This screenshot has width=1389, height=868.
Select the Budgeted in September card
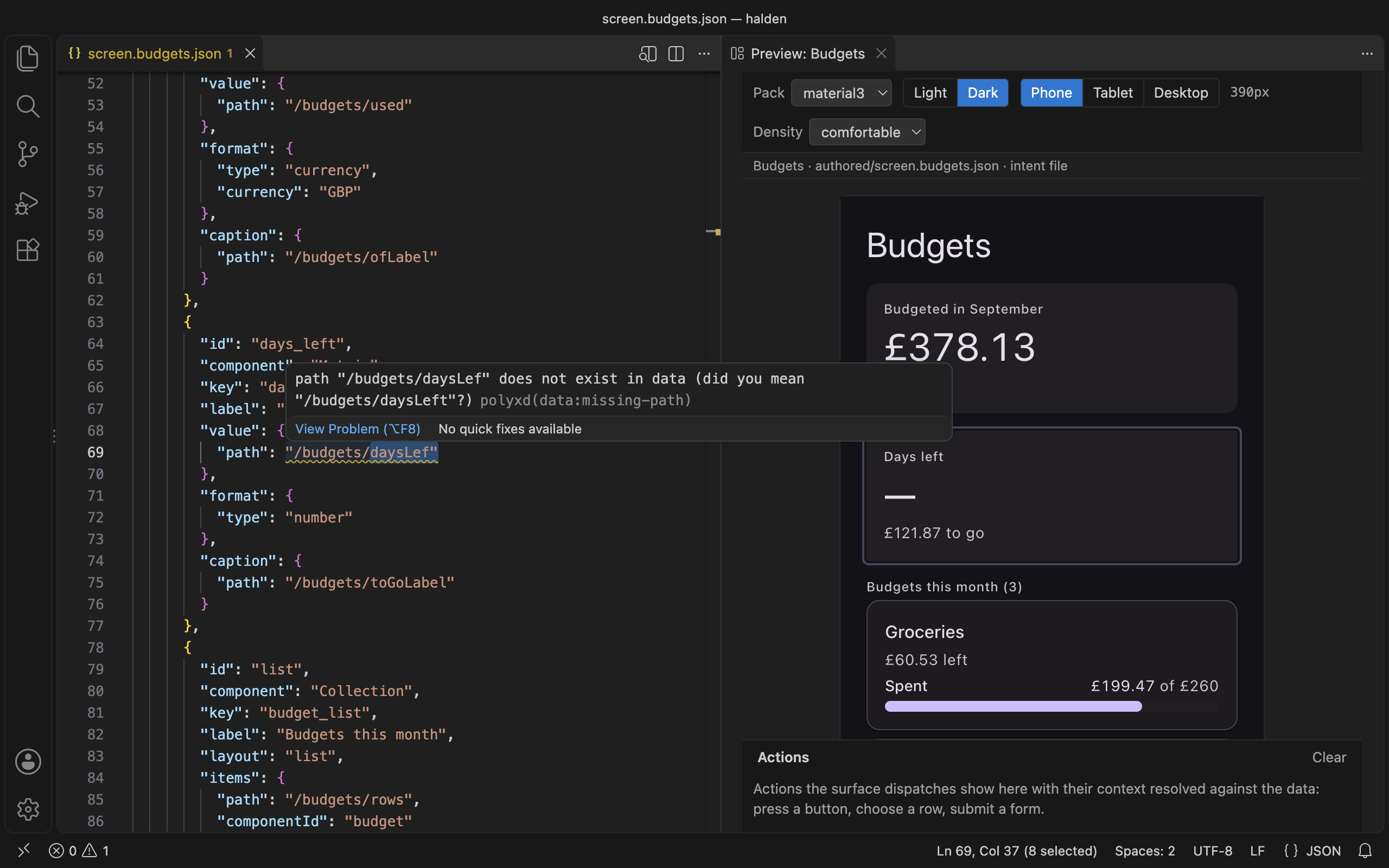click(x=1052, y=348)
